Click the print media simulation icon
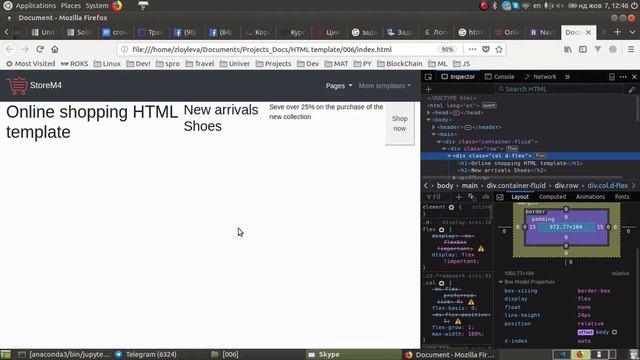 [485, 197]
